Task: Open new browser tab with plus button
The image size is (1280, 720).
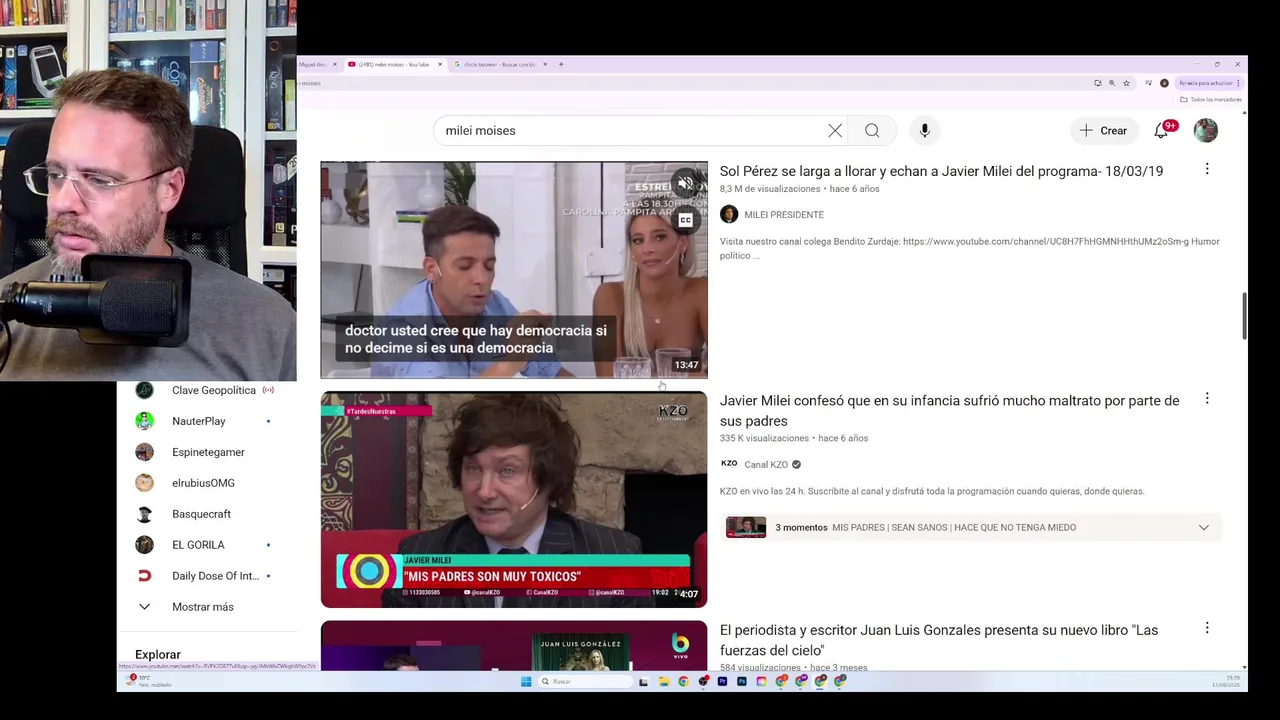Action: click(561, 64)
